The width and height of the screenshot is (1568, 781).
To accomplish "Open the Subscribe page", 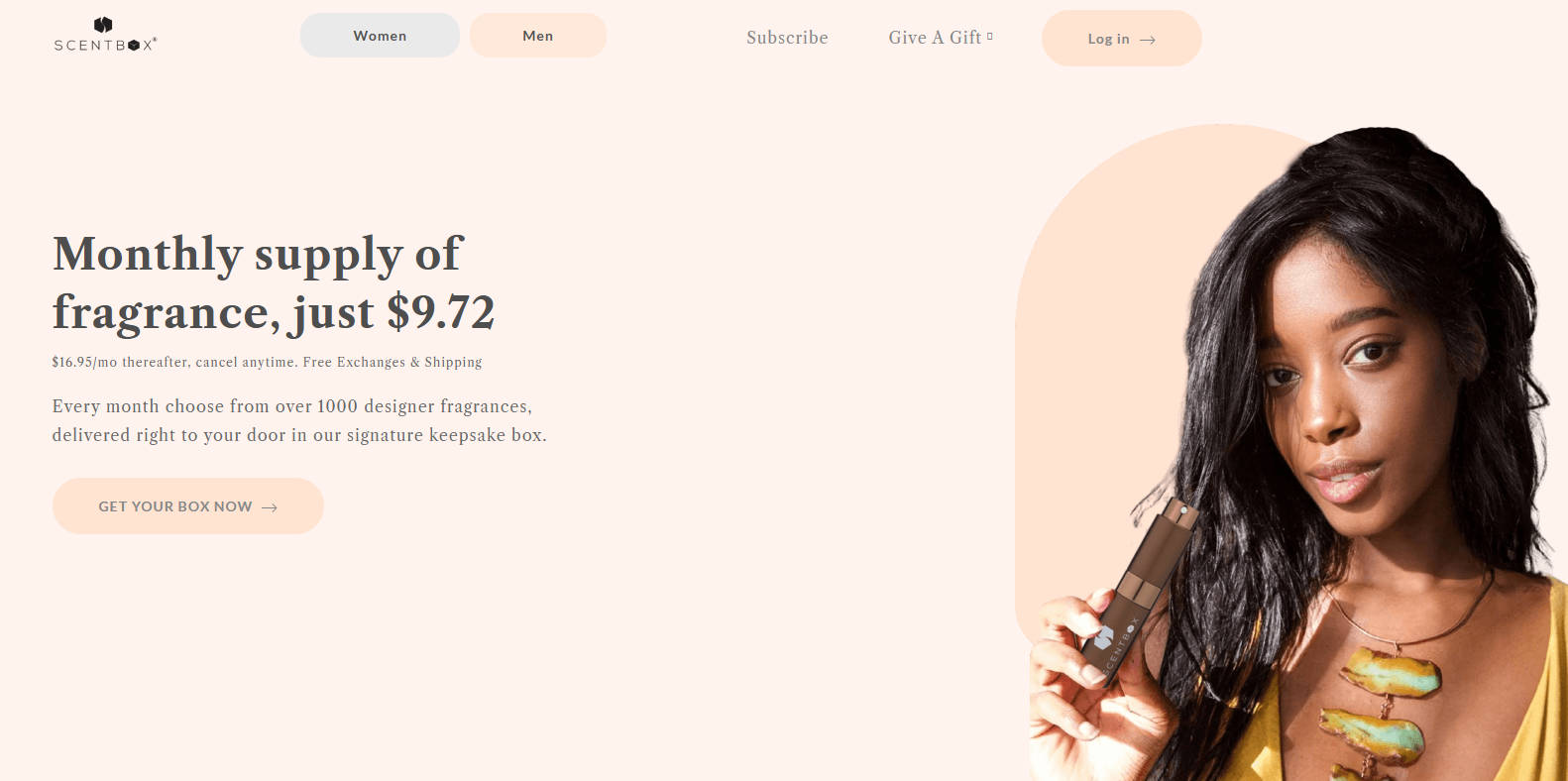I will (787, 38).
